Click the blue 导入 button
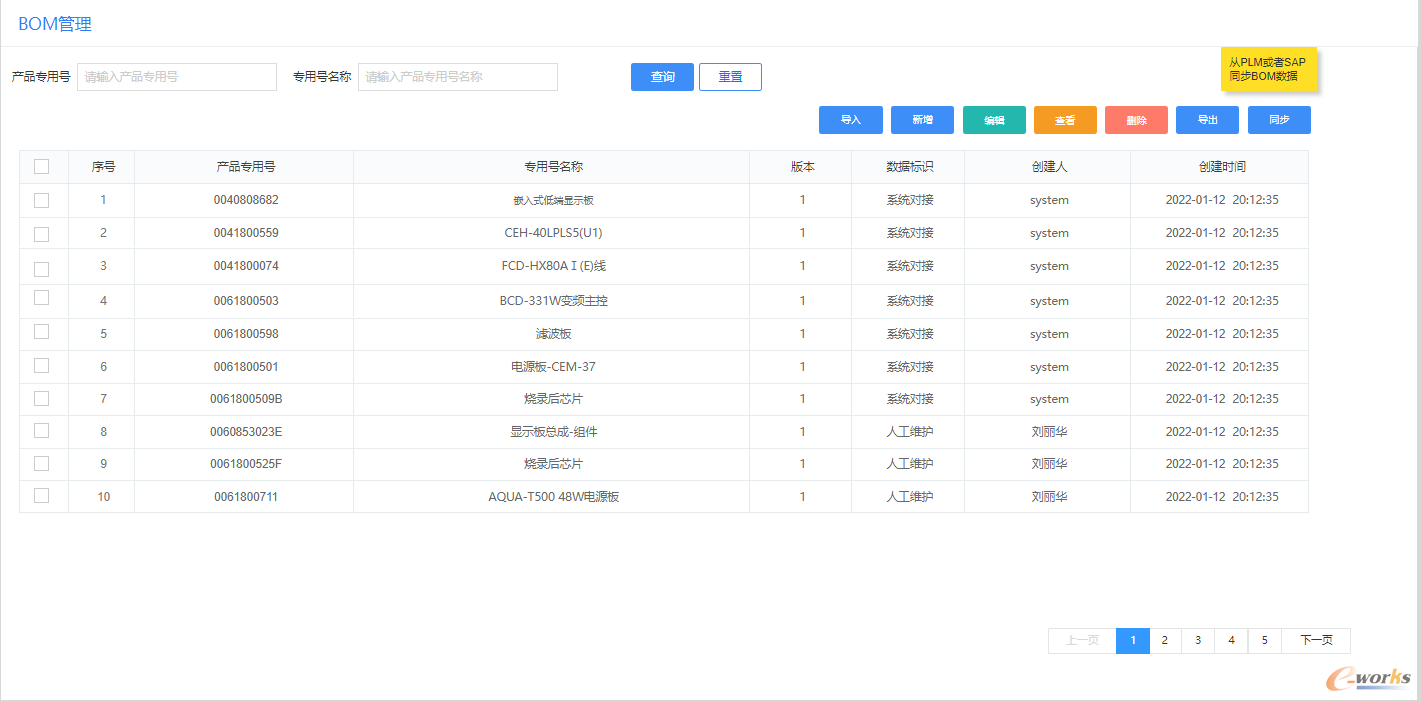Image resolution: width=1421 pixels, height=701 pixels. pos(851,120)
